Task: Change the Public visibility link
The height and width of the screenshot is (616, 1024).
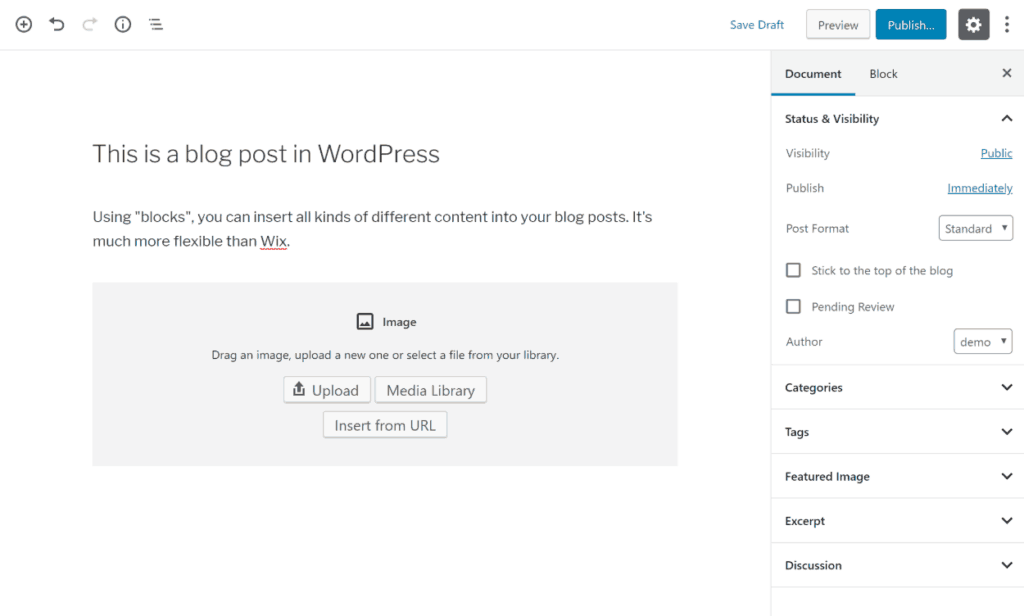Action: click(x=996, y=153)
